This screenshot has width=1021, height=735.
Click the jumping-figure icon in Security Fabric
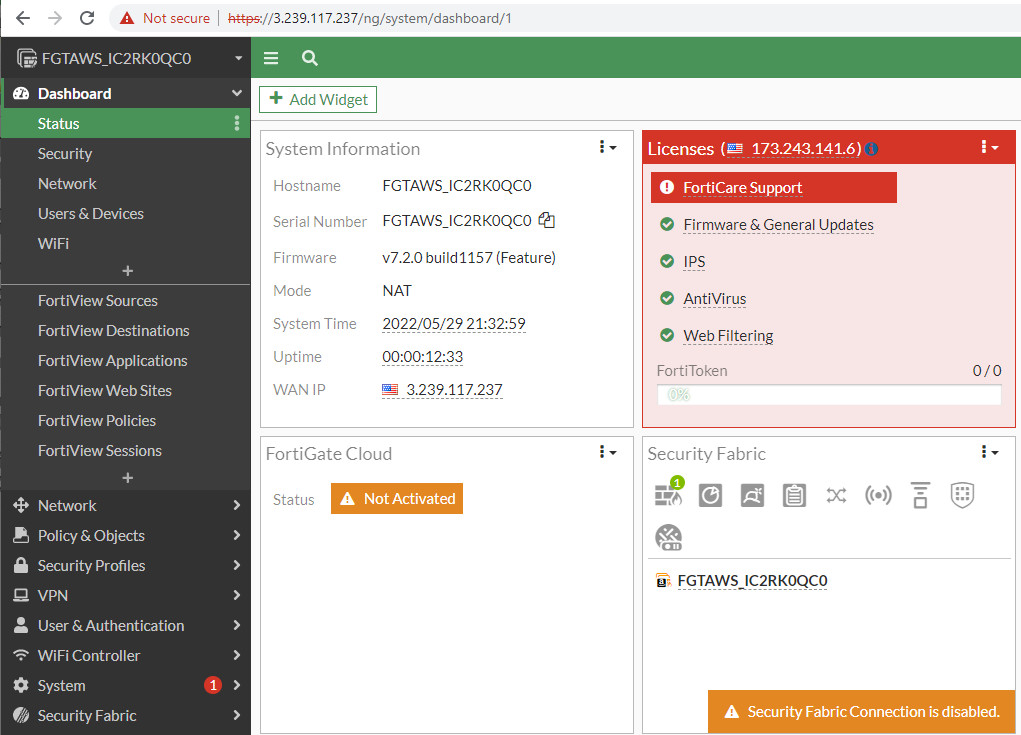click(752, 495)
